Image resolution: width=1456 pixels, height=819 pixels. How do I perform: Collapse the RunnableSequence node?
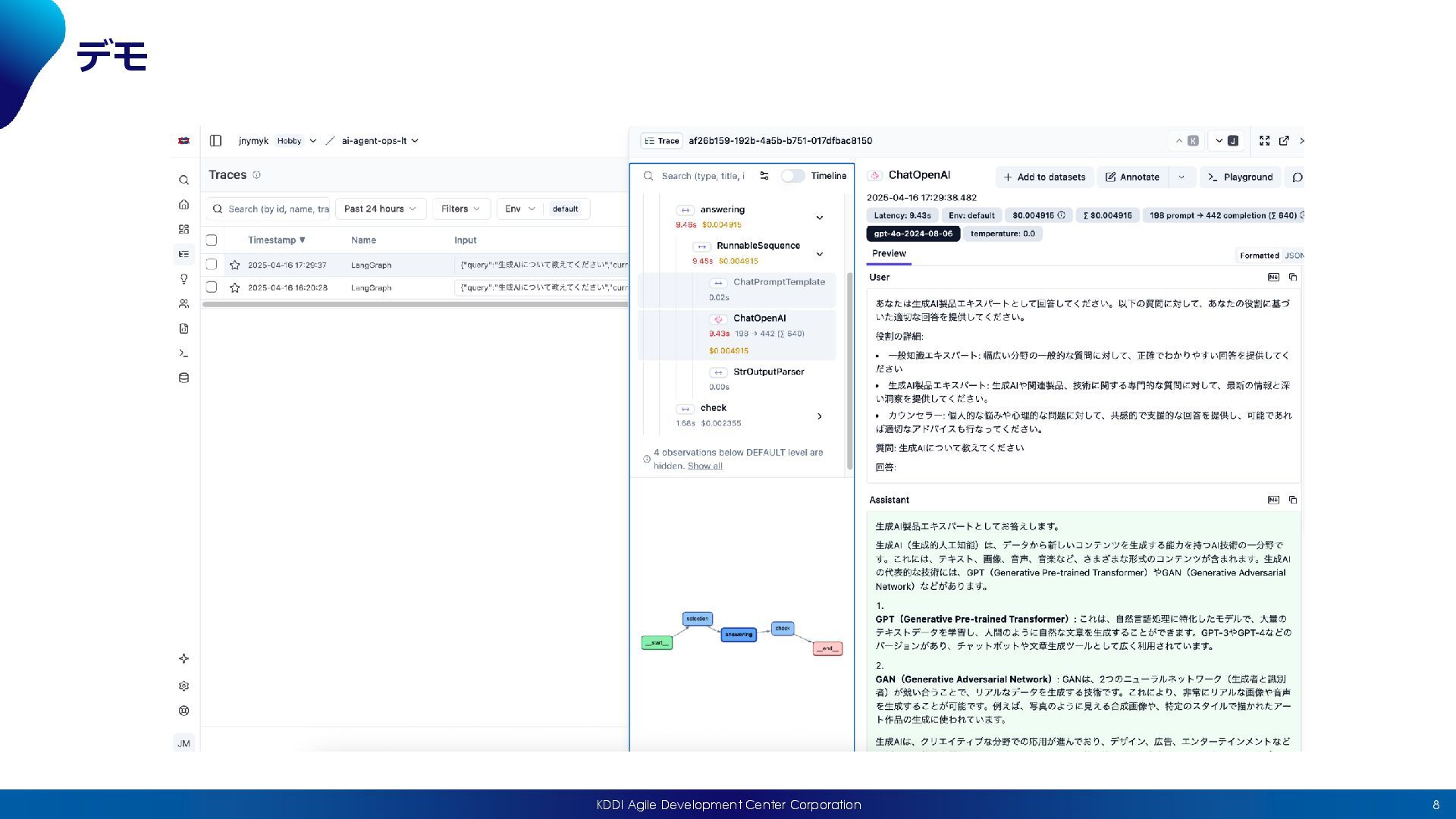tap(820, 254)
